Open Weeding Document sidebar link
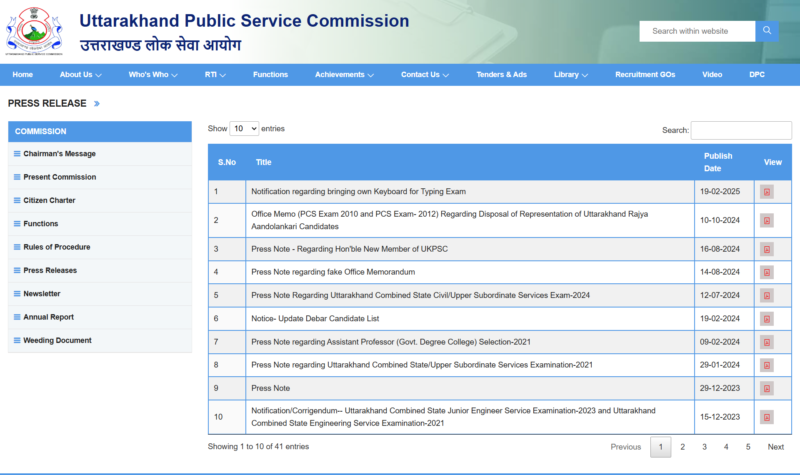Viewport: 800px width, 475px height. (x=57, y=341)
